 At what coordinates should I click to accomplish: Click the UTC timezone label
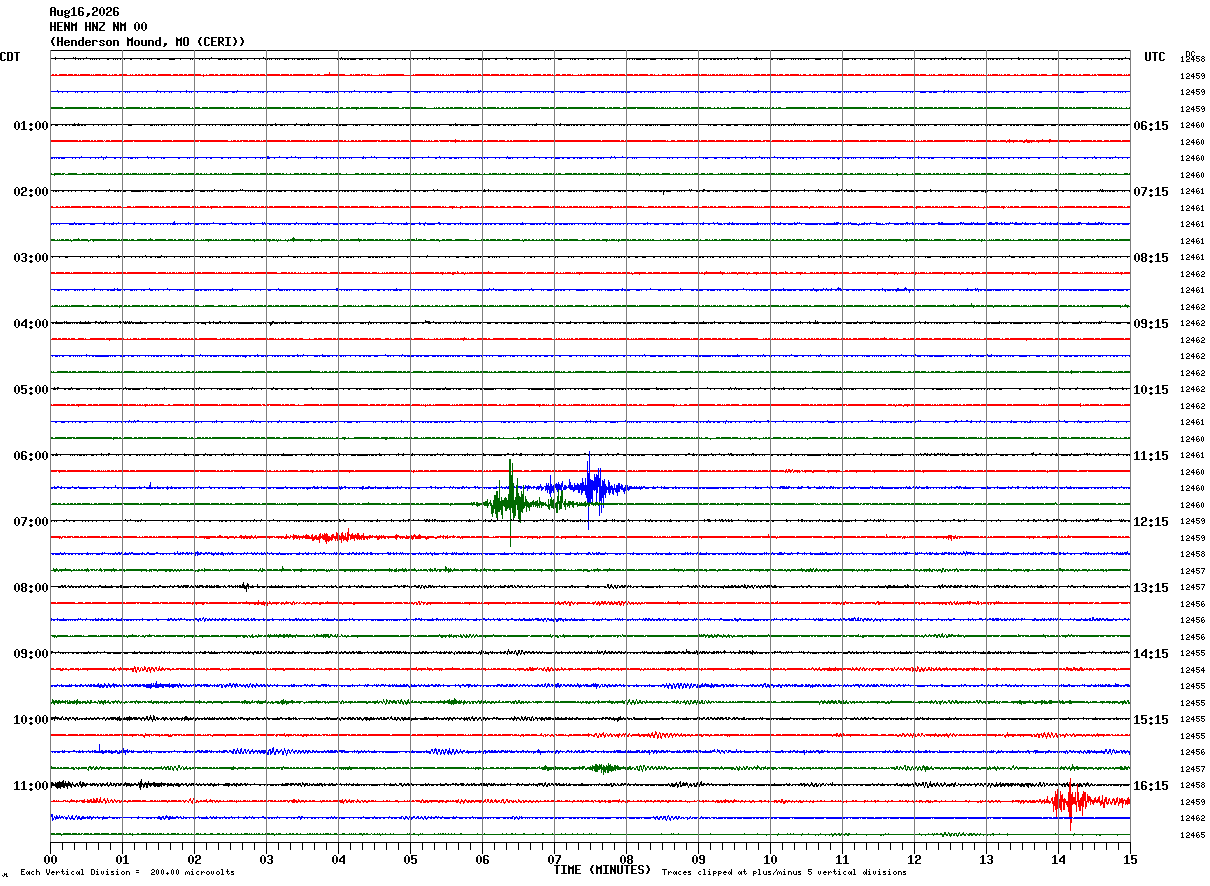pos(1155,57)
